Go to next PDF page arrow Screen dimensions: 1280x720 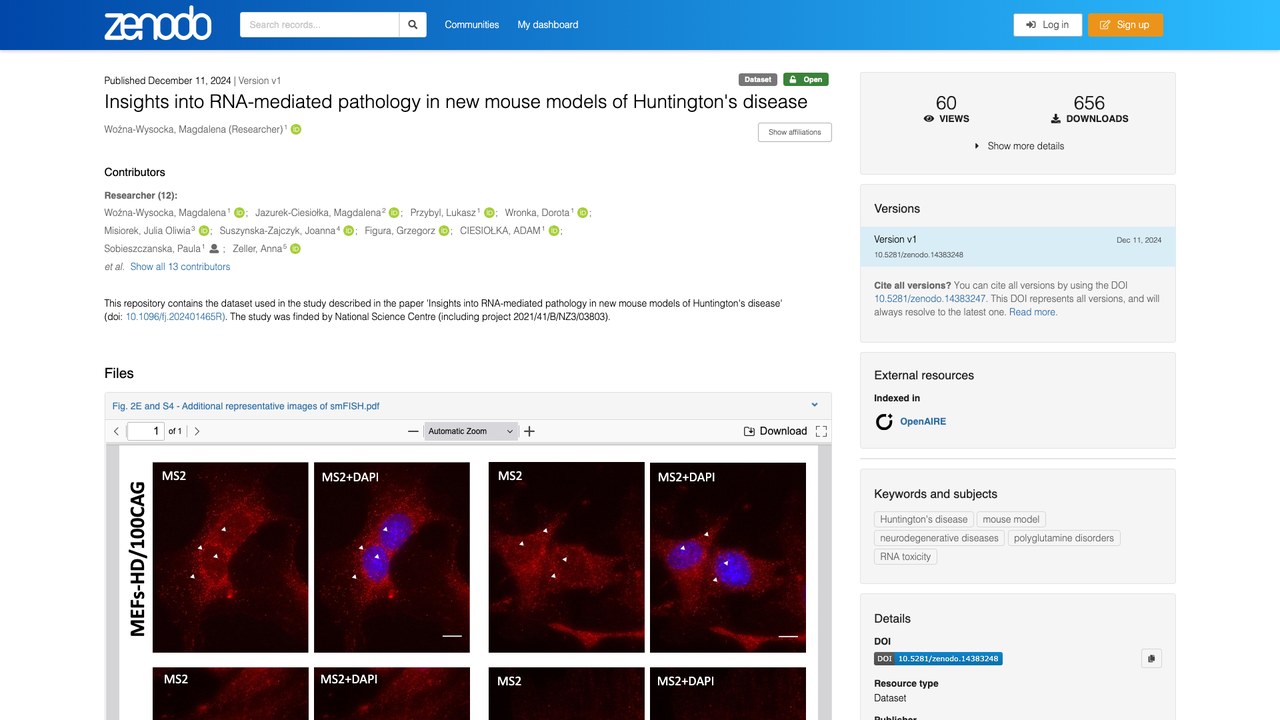pyautogui.click(x=197, y=431)
